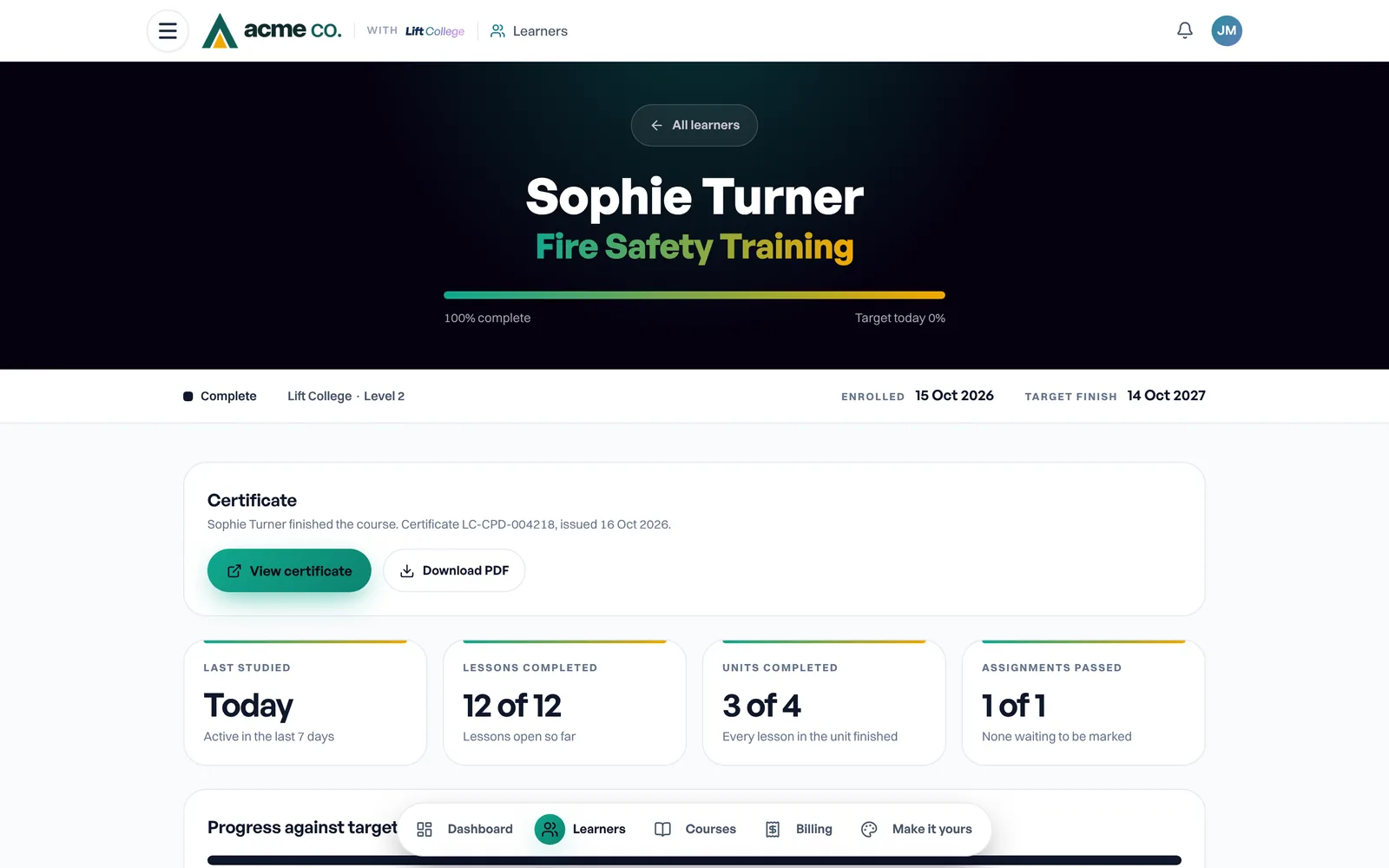1389x868 pixels.
Task: Click the Last Studied Today card
Action: 306,703
